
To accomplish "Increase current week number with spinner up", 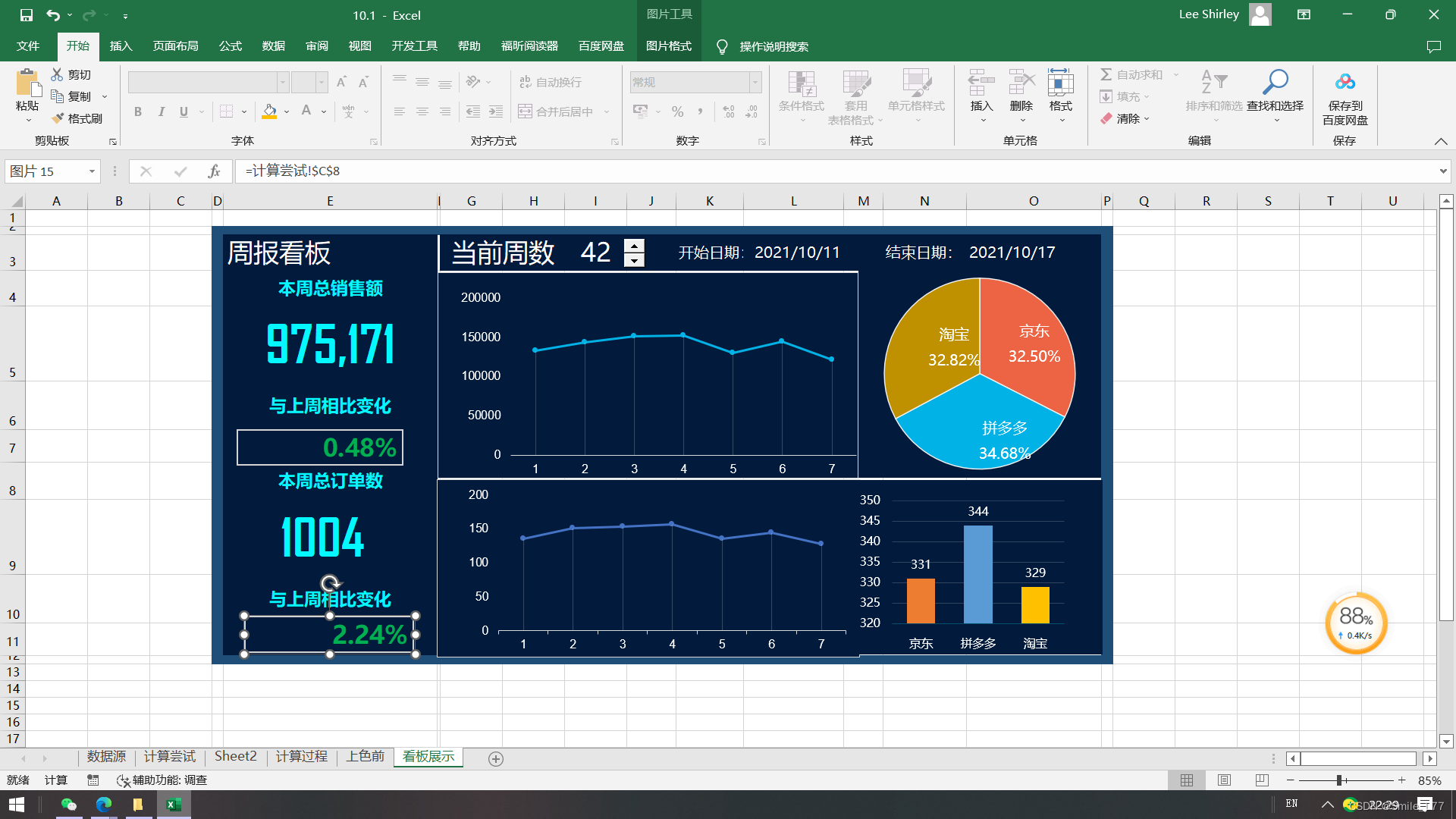I will coord(634,245).
